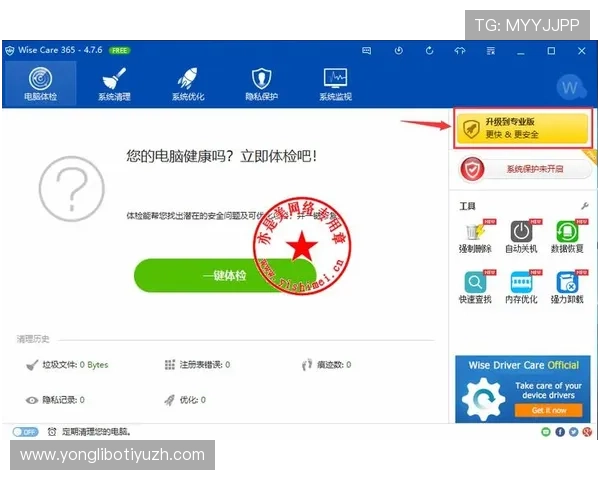
Task: Click the user avatar W icon
Action: pyautogui.click(x=570, y=87)
